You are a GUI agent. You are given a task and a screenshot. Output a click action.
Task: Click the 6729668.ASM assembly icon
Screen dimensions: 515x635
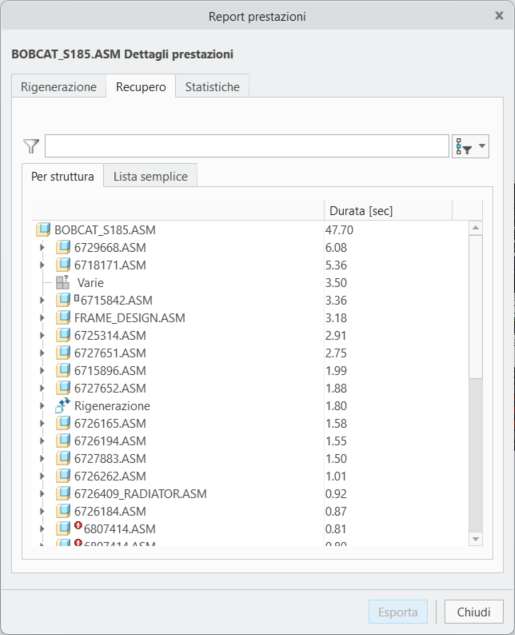point(63,247)
